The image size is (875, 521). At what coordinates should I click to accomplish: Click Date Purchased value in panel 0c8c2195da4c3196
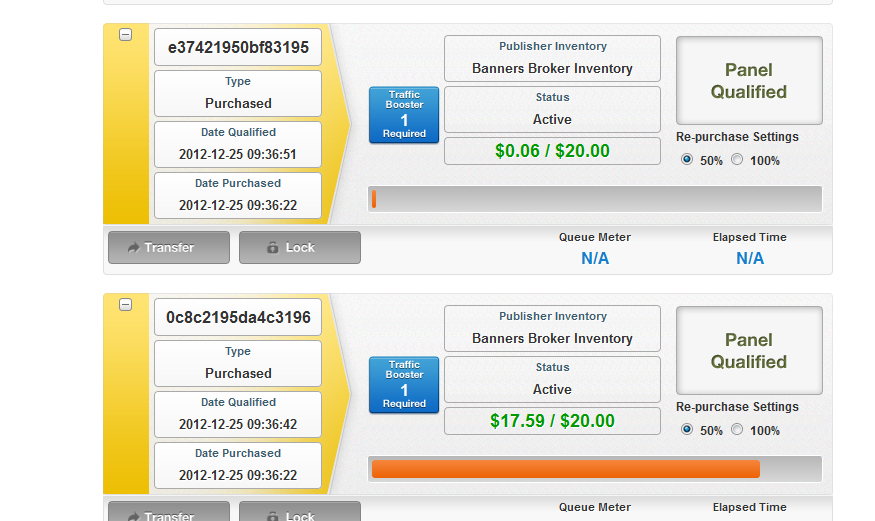238,475
